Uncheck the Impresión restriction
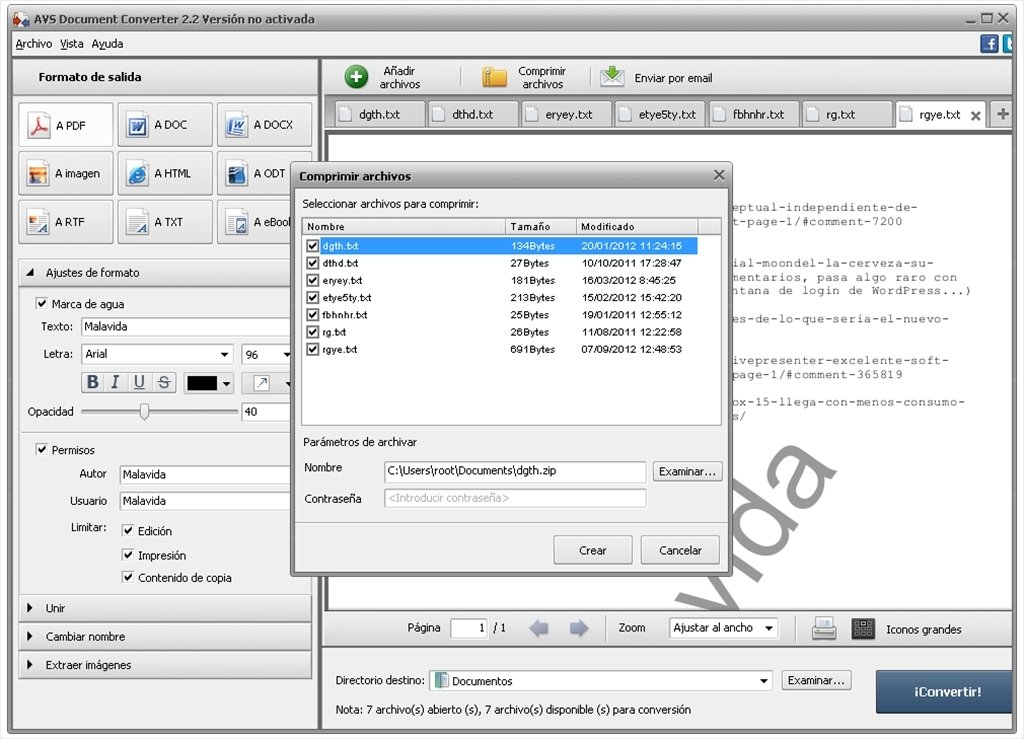 point(128,555)
